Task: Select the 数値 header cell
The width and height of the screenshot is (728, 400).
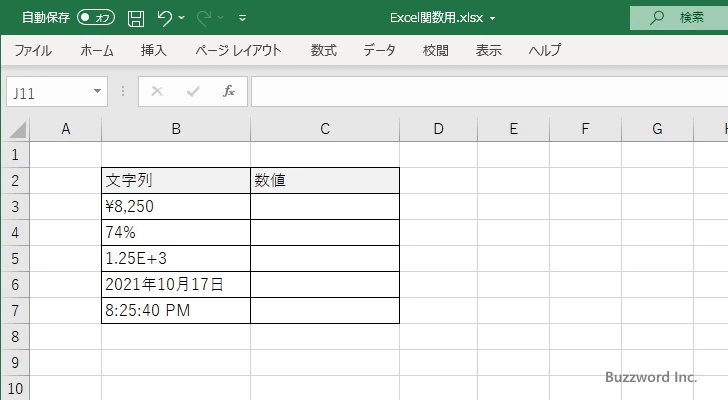Action: click(x=325, y=181)
